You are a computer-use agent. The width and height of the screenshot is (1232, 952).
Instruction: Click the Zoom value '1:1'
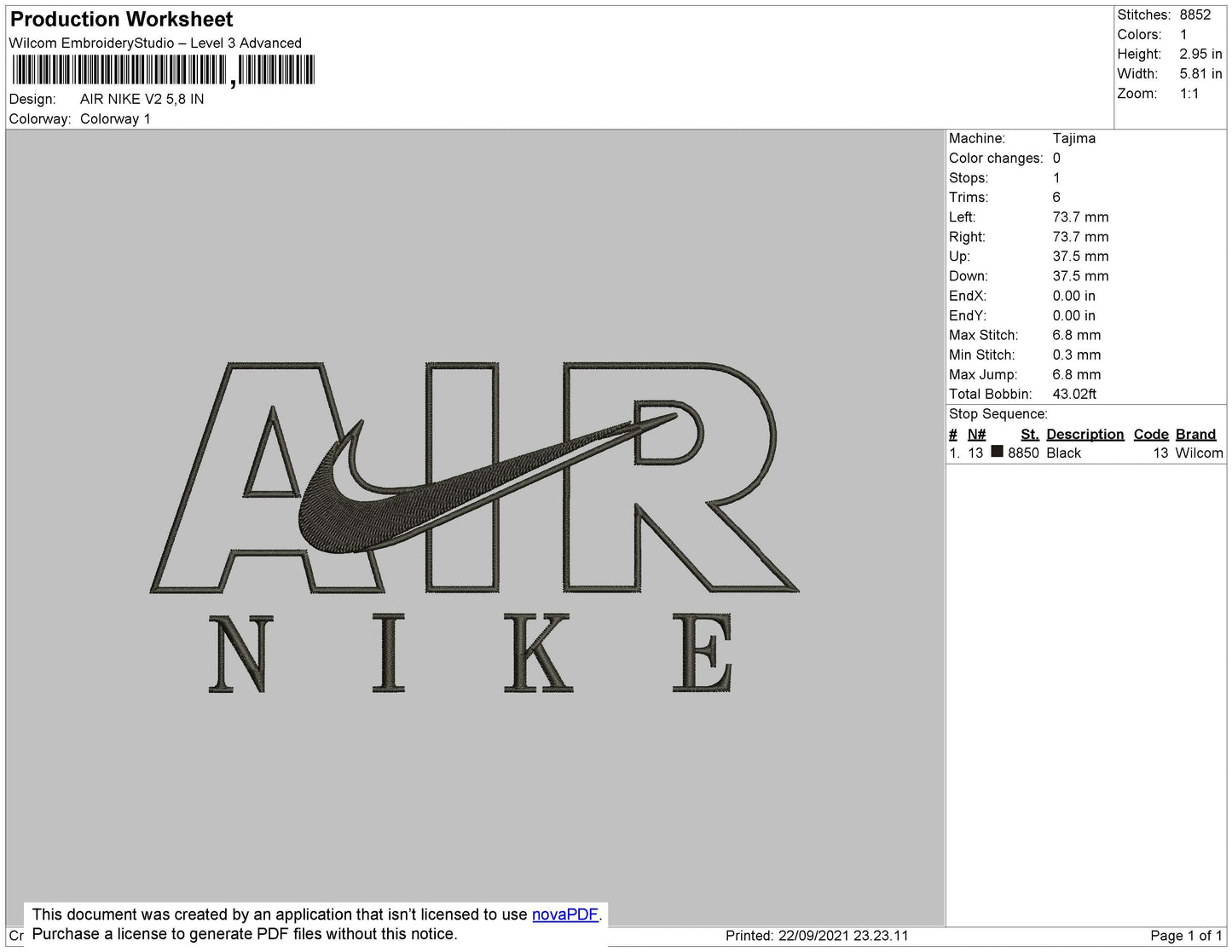click(x=1189, y=94)
